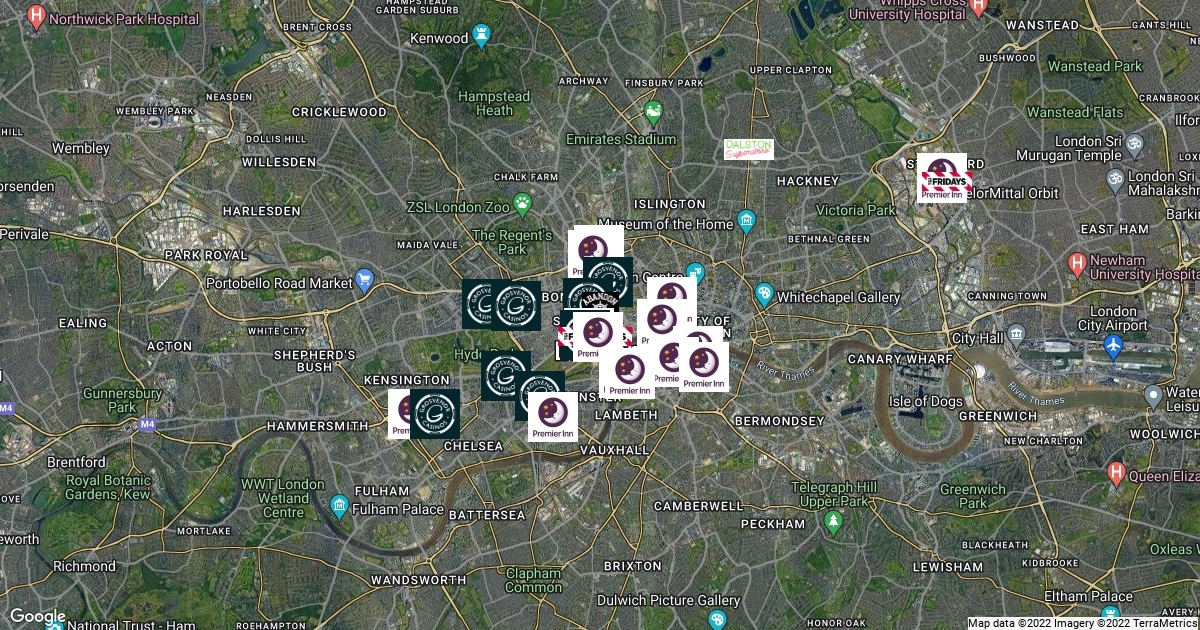Click the London City Airport plane icon
Image resolution: width=1200 pixels, height=630 pixels.
[1113, 345]
